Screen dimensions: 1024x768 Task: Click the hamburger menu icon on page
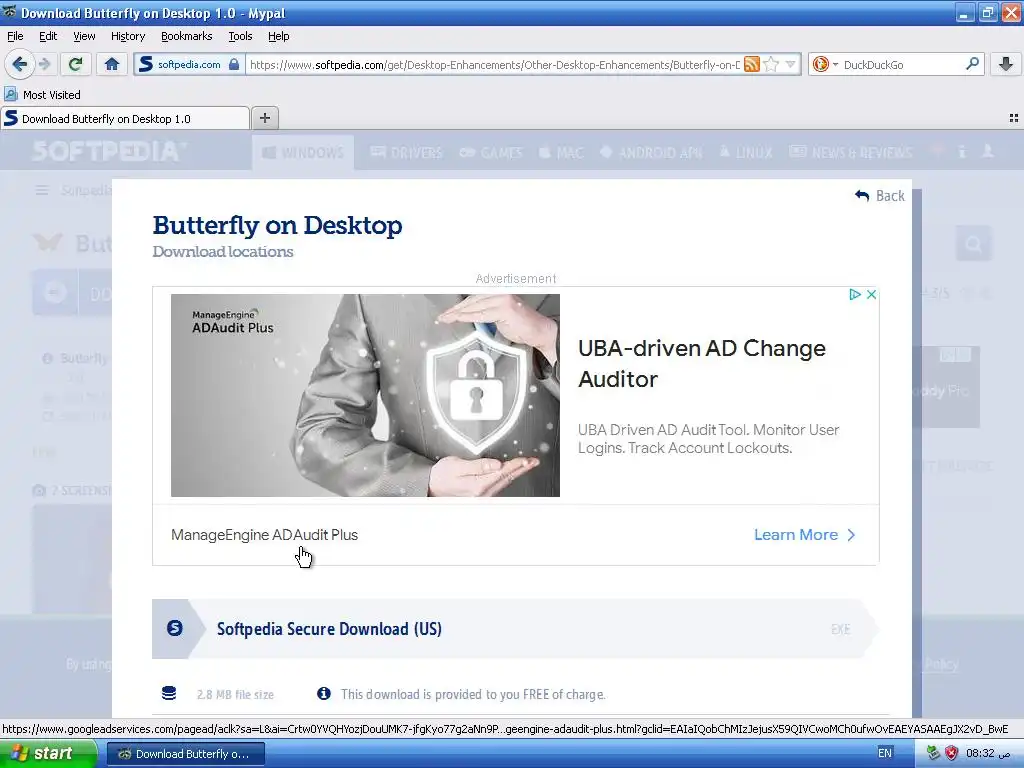point(42,190)
